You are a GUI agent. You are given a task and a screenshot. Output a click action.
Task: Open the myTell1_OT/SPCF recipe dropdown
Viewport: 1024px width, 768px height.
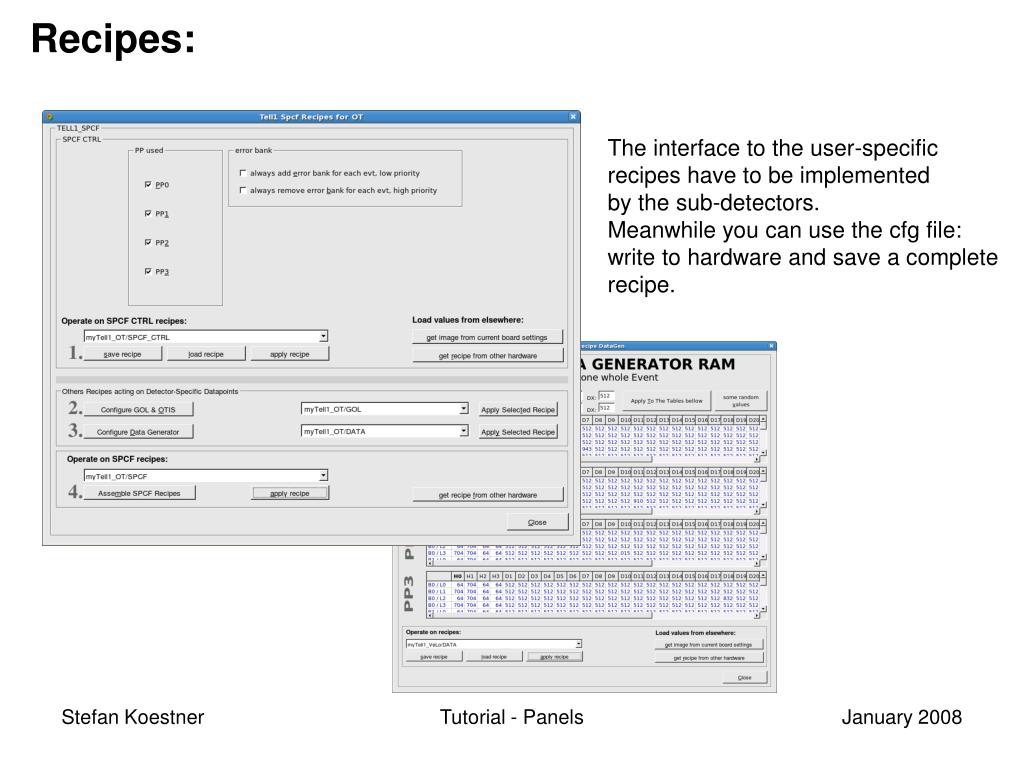pyautogui.click(x=323, y=476)
